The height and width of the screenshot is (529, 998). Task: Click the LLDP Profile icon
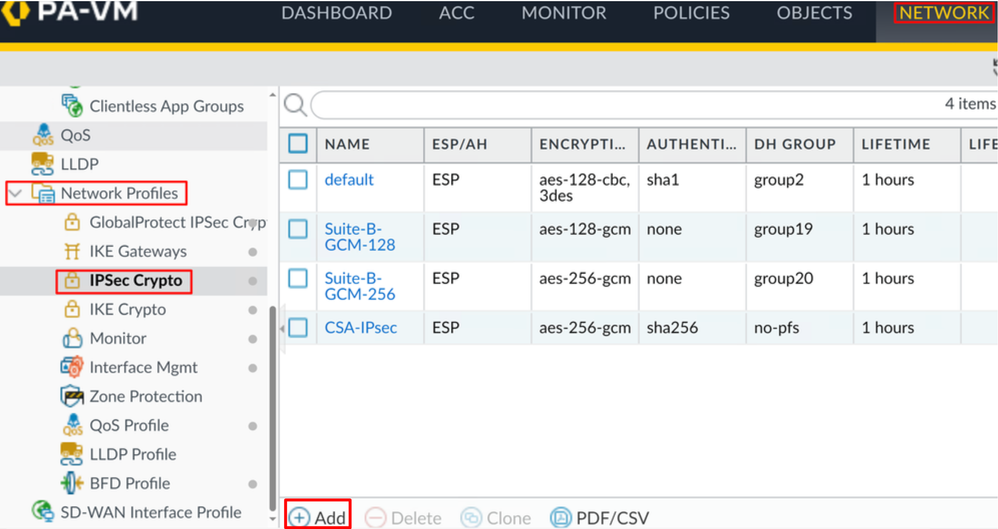(x=71, y=455)
